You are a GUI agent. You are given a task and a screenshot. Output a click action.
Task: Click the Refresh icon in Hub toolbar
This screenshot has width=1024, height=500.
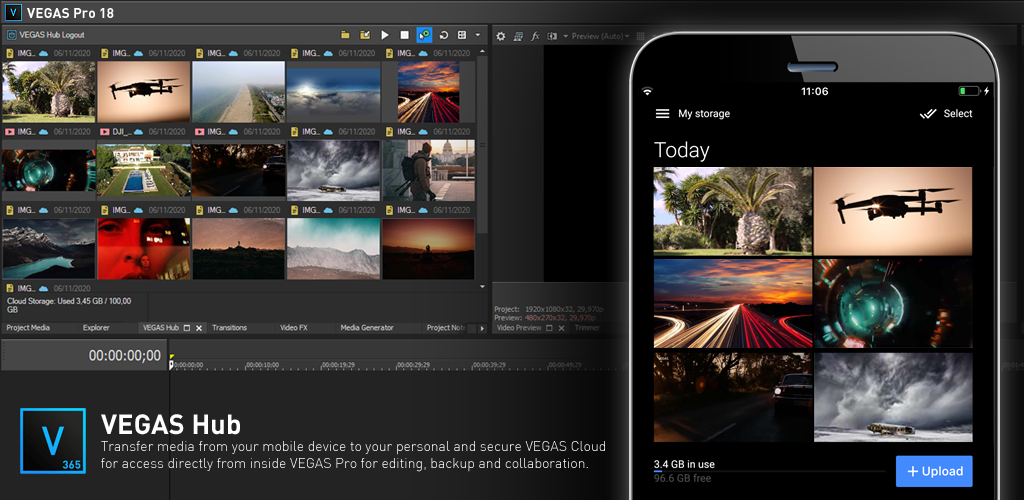443,35
